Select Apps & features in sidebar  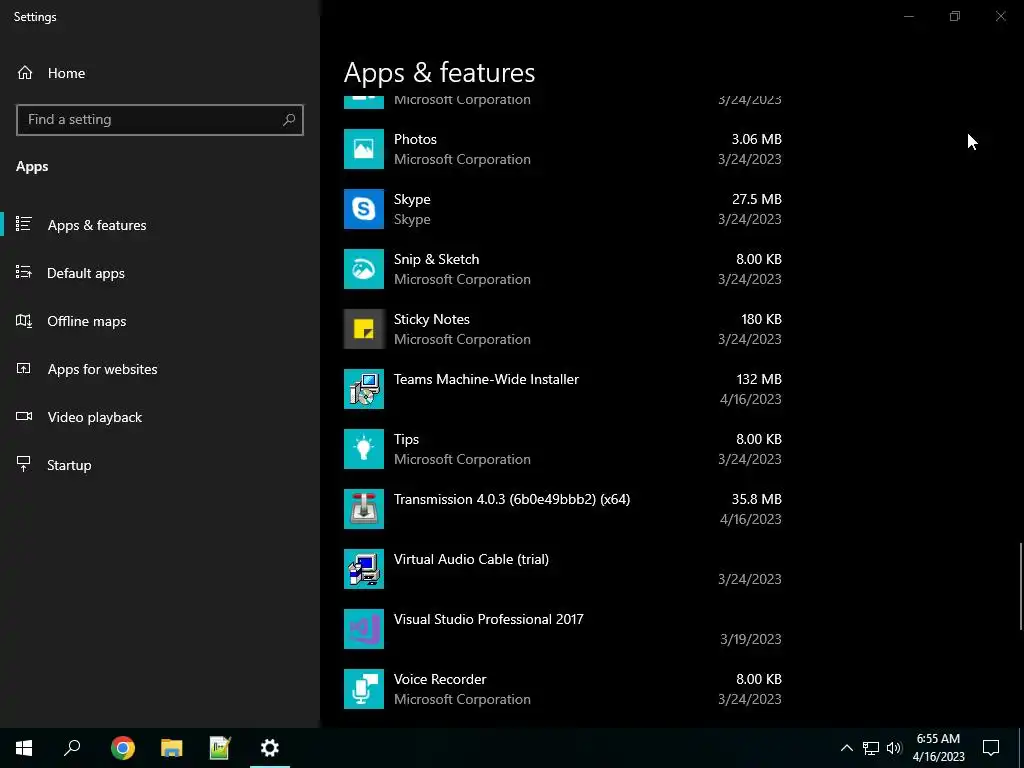coord(160,225)
